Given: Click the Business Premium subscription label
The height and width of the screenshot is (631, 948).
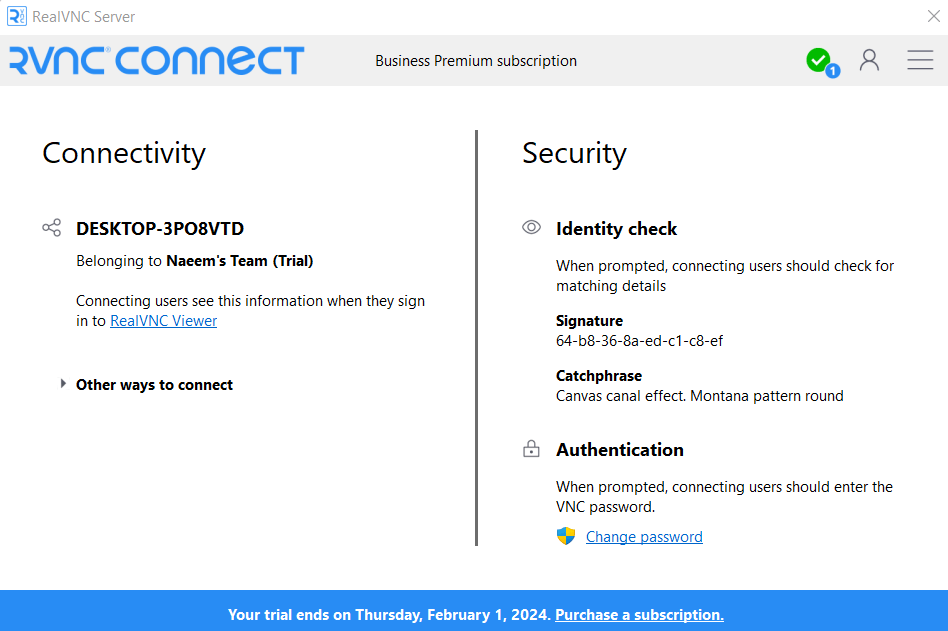Looking at the screenshot, I should coord(475,60).
